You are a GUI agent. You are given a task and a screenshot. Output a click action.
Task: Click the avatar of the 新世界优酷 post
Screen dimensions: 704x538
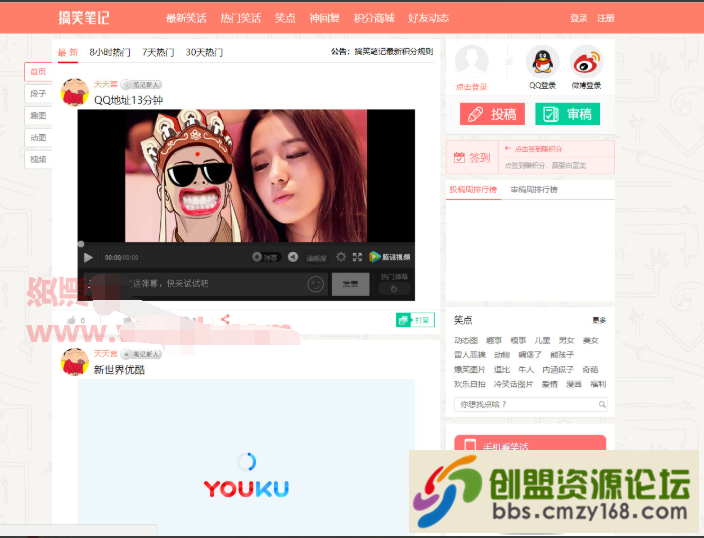click(75, 362)
